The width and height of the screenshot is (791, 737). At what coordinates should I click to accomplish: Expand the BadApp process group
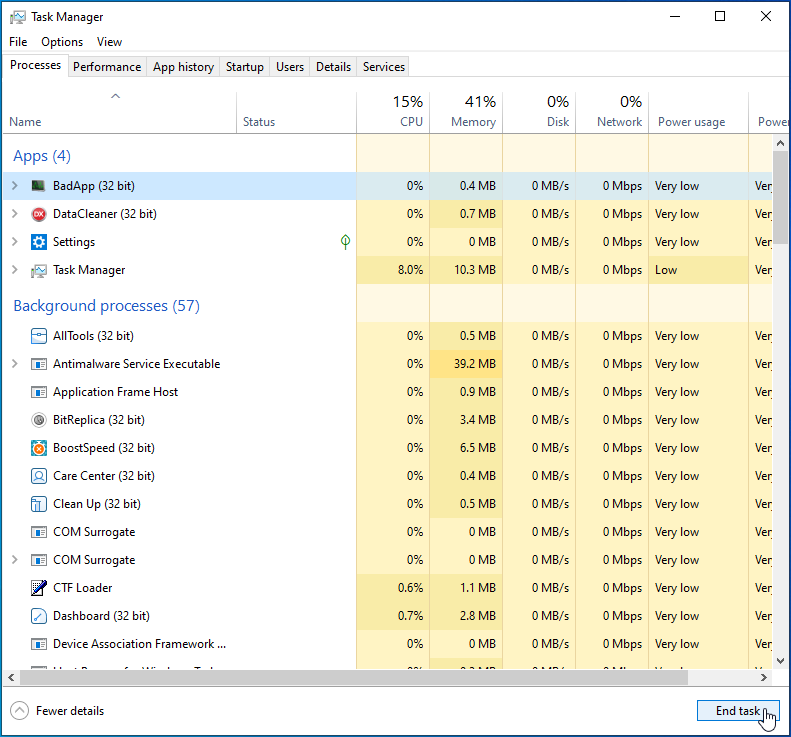click(14, 186)
